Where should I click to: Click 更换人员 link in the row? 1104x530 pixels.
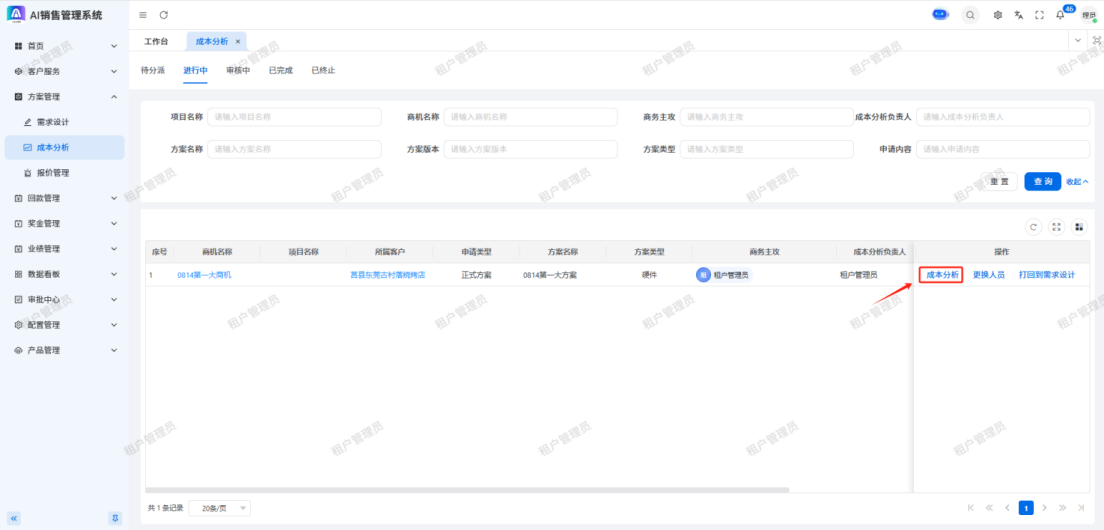pyautogui.click(x=989, y=275)
